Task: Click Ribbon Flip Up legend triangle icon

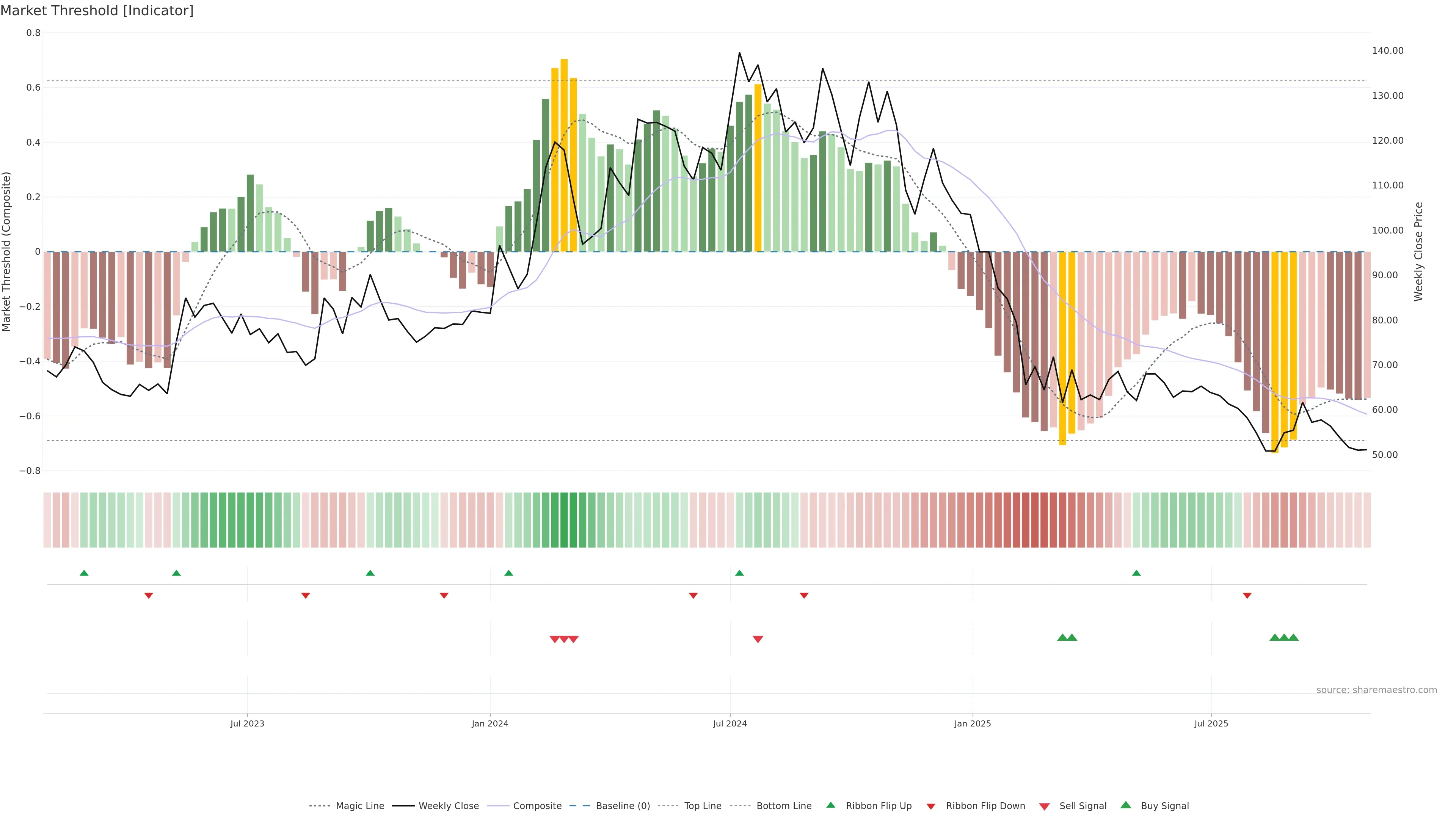Action: (831, 805)
